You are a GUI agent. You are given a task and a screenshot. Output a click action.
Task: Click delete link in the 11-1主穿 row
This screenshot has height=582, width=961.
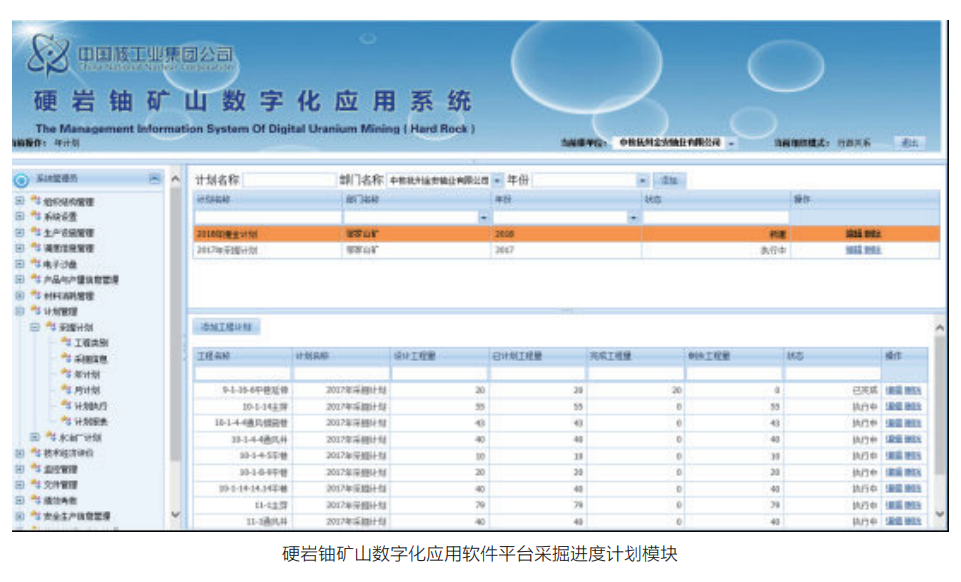(x=913, y=505)
